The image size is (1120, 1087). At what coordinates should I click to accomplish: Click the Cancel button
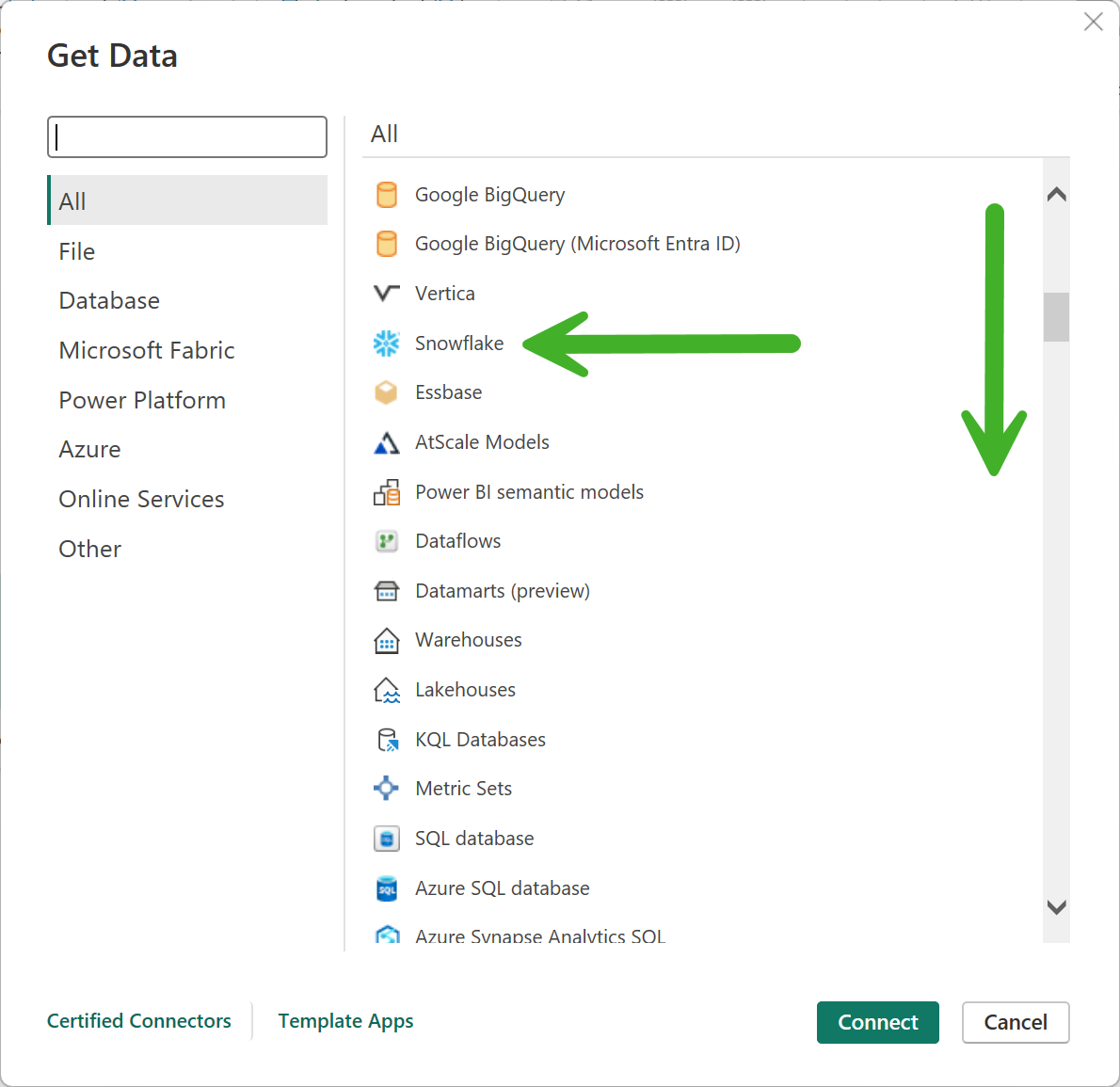[1015, 1022]
